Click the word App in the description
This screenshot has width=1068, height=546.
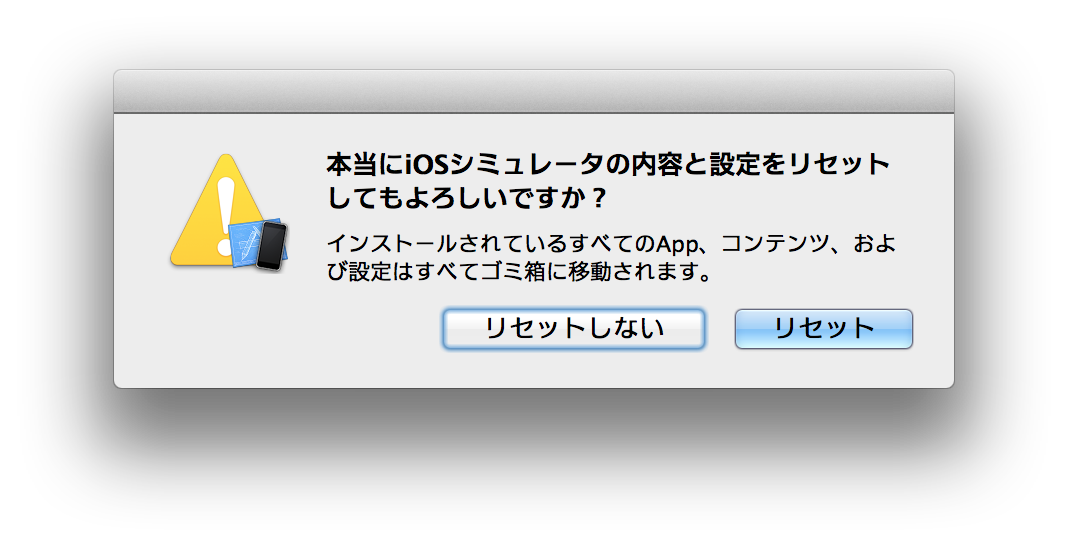[x=677, y=244]
